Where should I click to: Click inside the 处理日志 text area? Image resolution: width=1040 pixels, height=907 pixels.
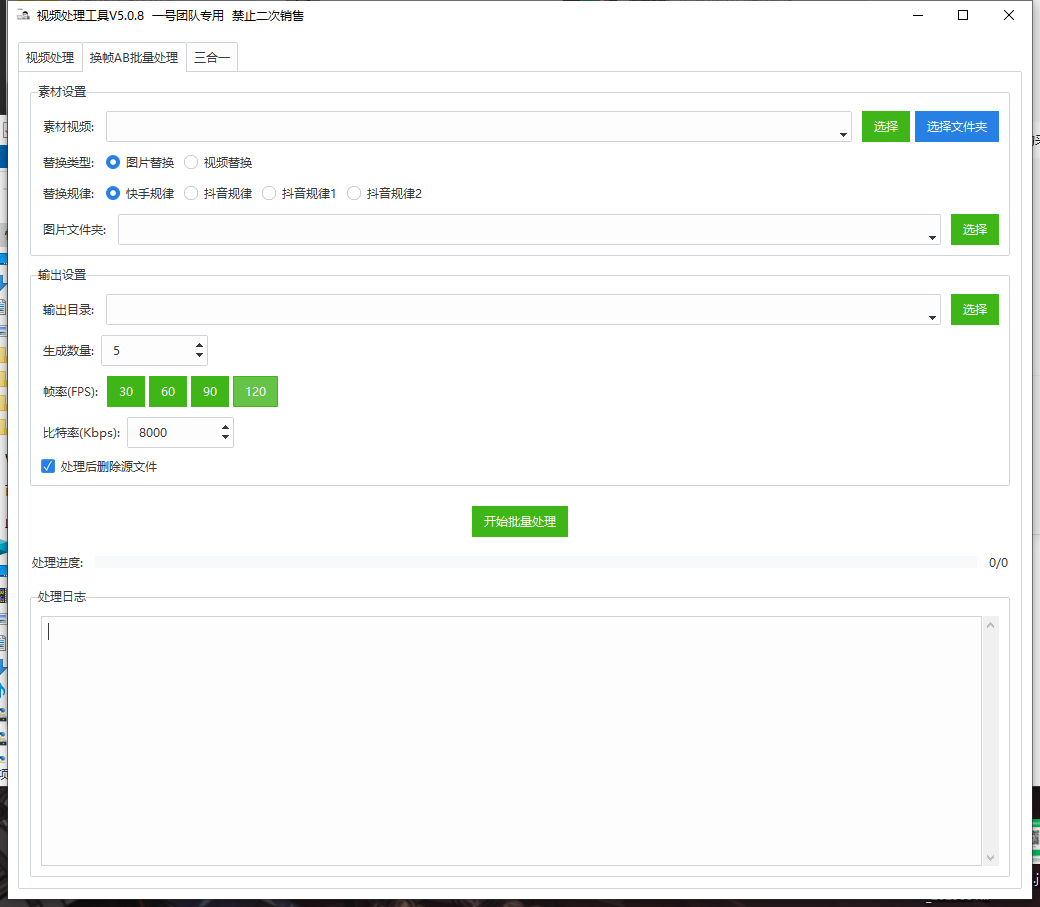pyautogui.click(x=510, y=740)
